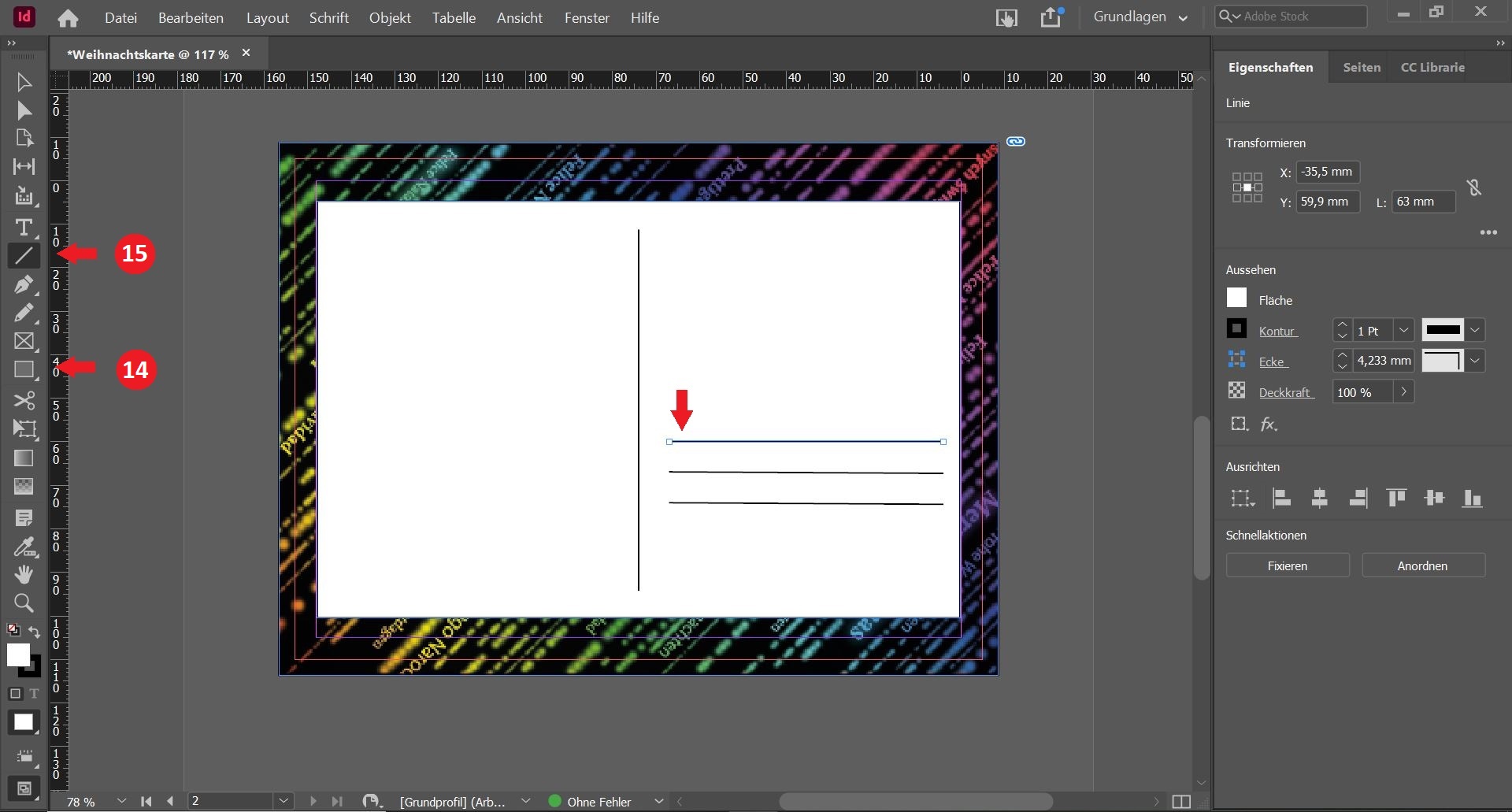The width and height of the screenshot is (1512, 812).
Task: Open the stroke weight dropdown
Action: (1403, 331)
